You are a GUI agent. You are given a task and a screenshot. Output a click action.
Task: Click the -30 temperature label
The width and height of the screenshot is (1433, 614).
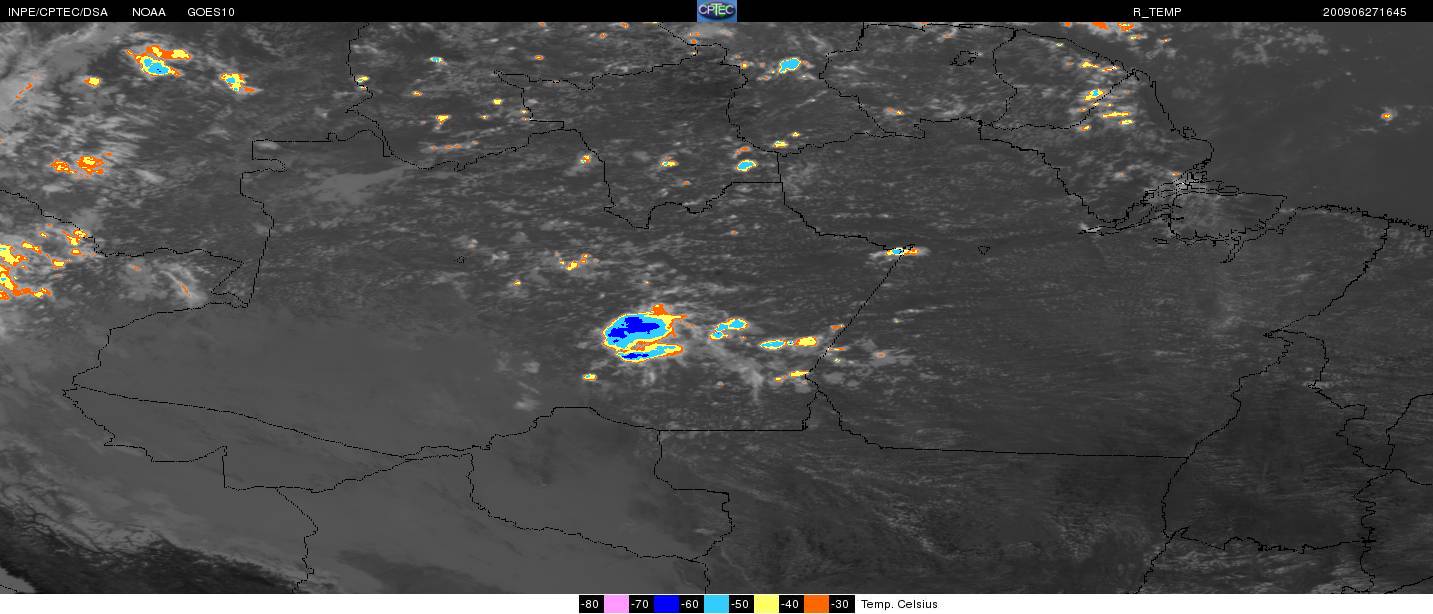(x=841, y=604)
